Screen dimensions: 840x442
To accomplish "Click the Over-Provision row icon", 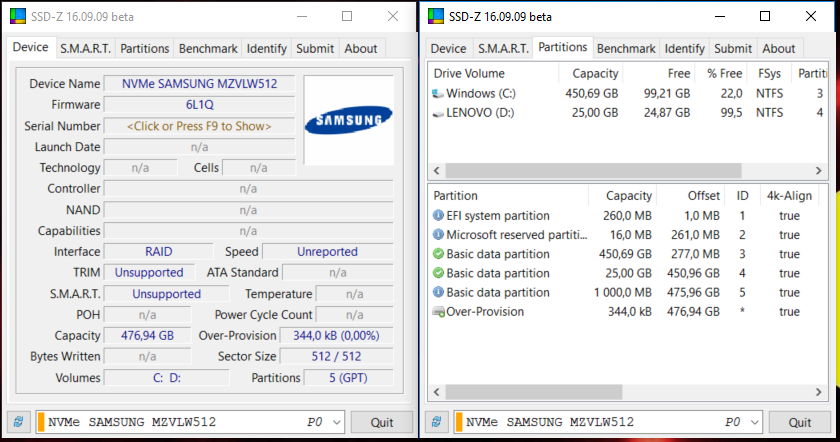I will (438, 312).
